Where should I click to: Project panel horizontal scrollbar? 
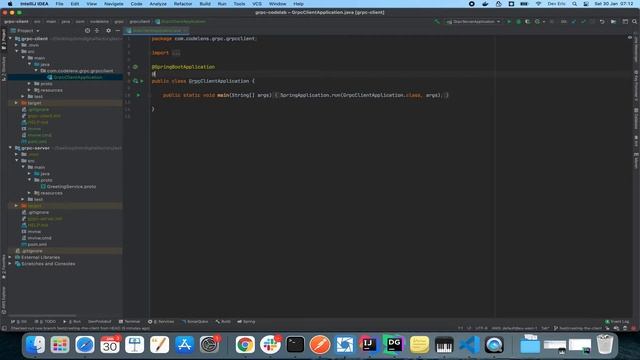click(42, 316)
